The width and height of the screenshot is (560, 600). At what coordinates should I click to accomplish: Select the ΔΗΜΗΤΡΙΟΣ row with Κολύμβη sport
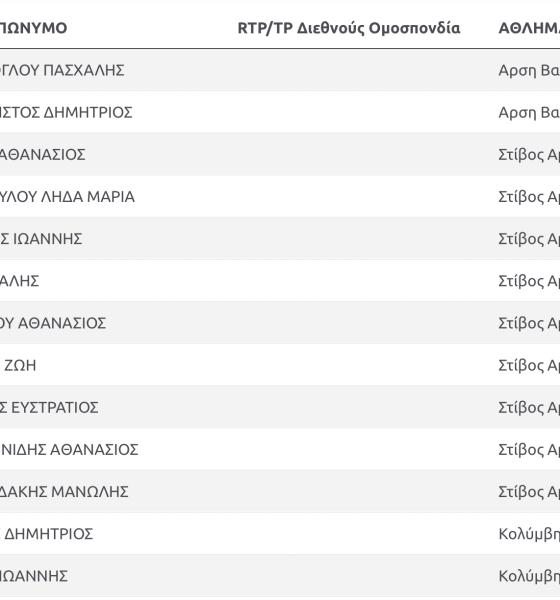(280, 533)
